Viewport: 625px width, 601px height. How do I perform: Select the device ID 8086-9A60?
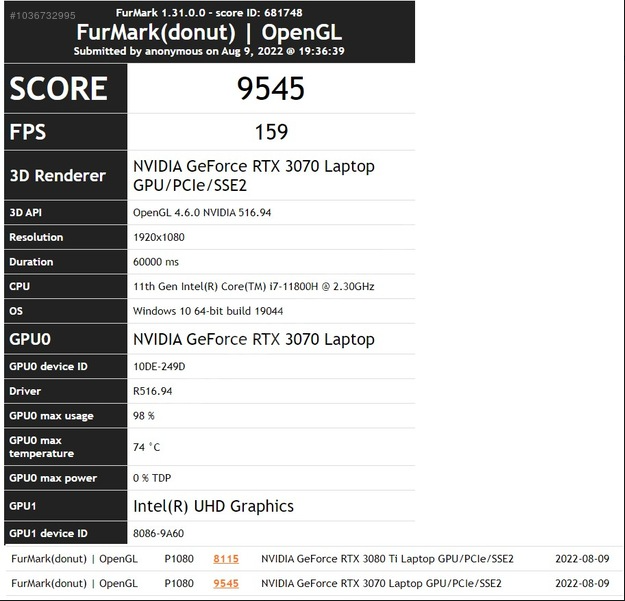(x=158, y=533)
